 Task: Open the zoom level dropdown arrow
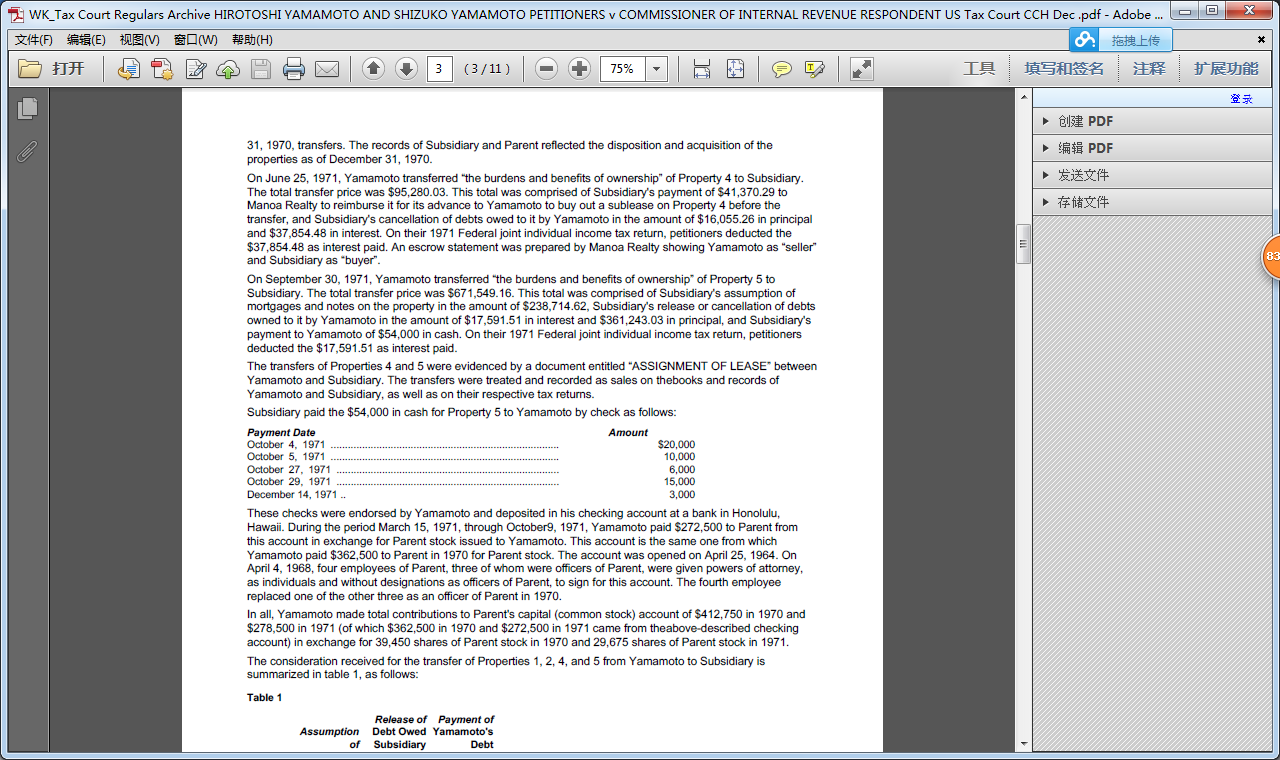click(x=657, y=69)
